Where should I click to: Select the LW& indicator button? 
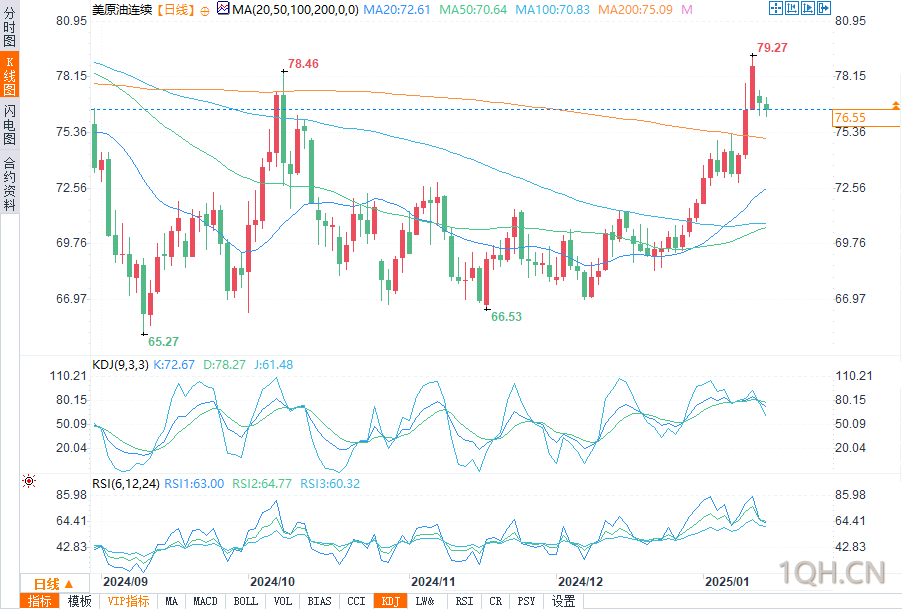425,602
